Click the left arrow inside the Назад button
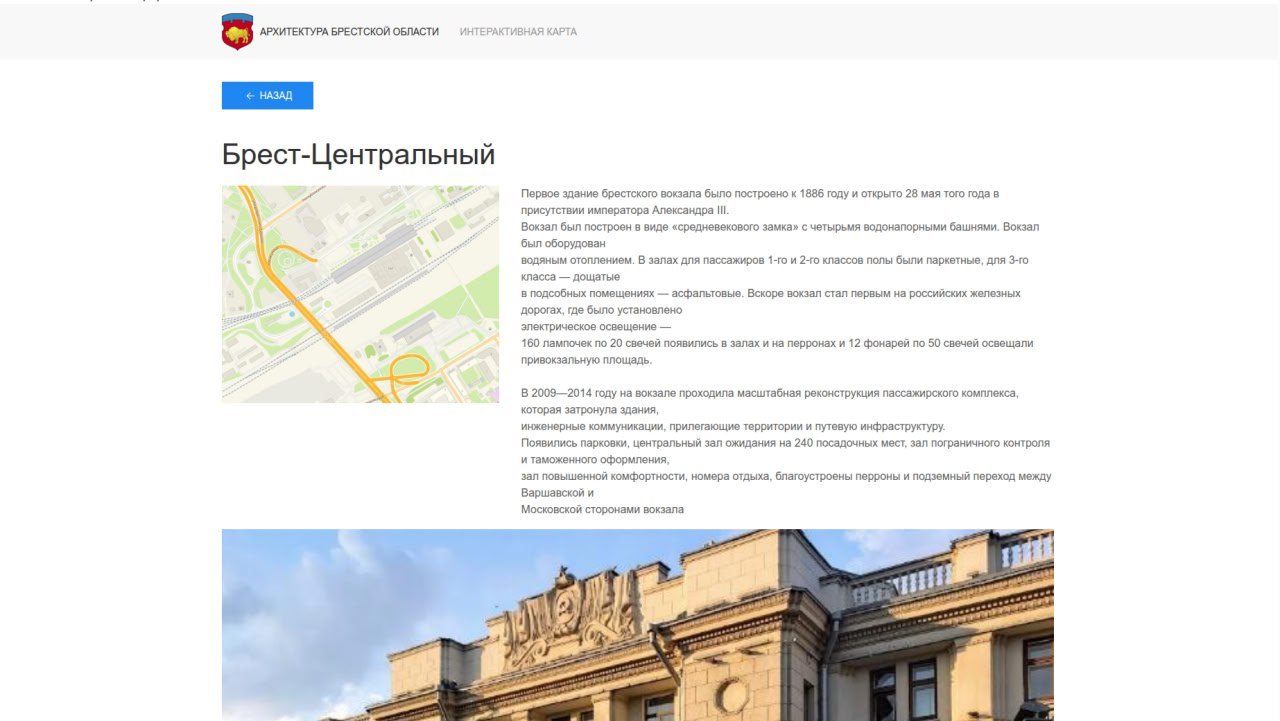Viewport: 1280px width, 721px height. pyautogui.click(x=250, y=96)
